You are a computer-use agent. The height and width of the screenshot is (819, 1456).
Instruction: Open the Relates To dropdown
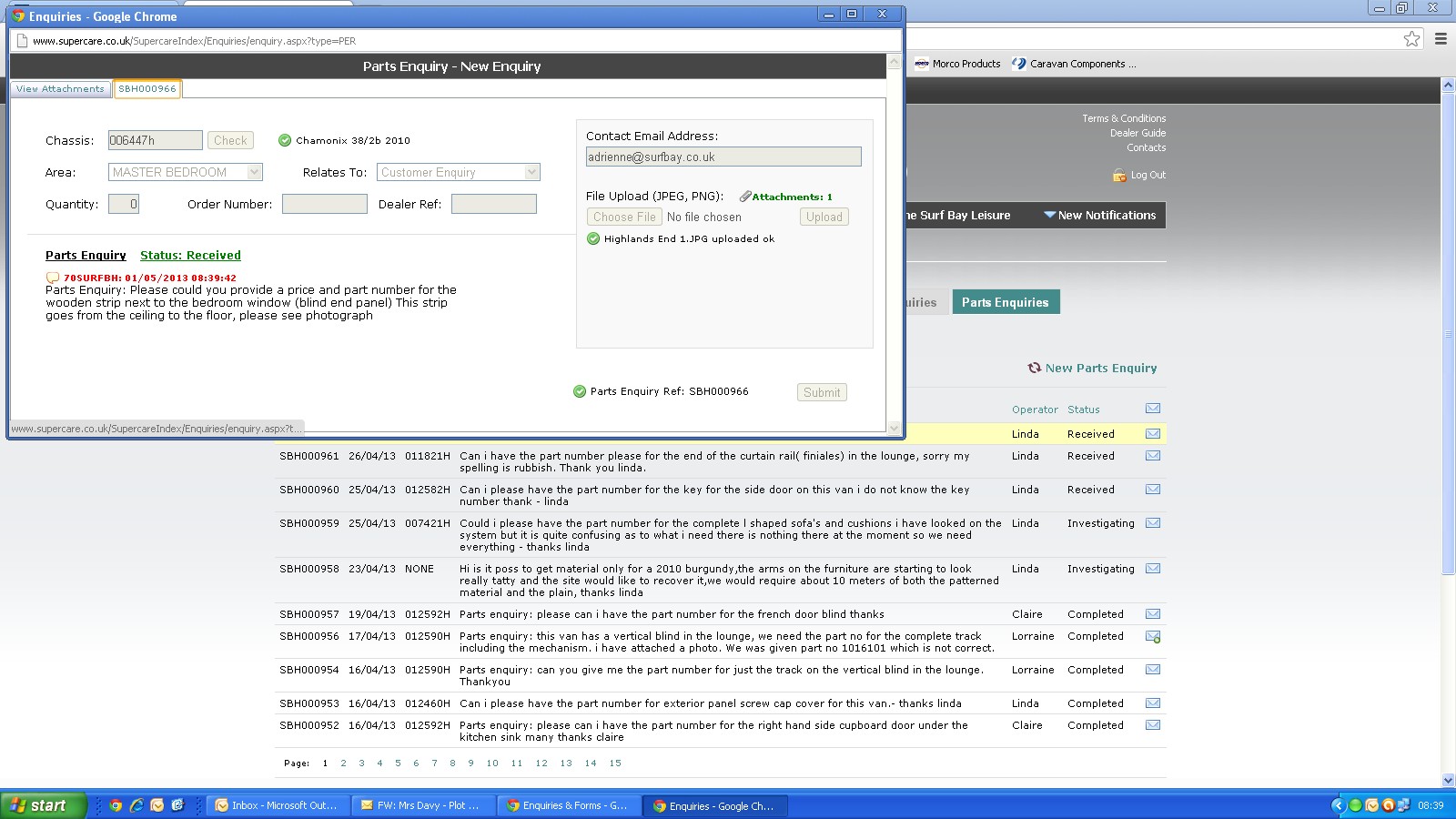coord(532,172)
